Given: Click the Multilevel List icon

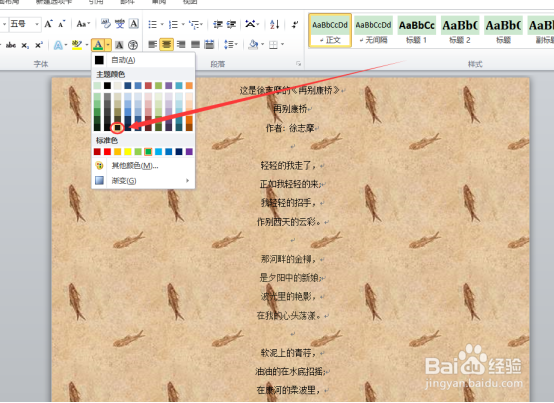Looking at the screenshot, I should coord(195,24).
